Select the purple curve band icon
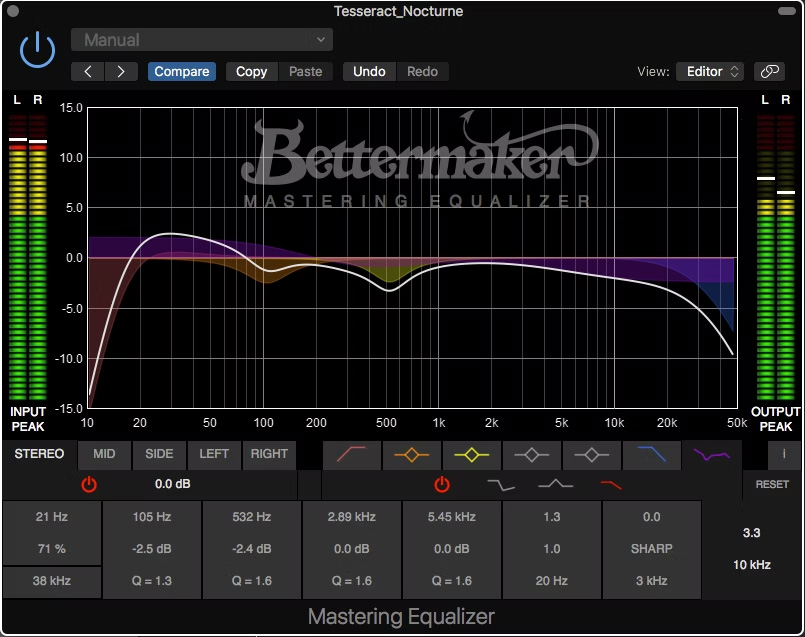This screenshot has width=805, height=637. (712, 455)
